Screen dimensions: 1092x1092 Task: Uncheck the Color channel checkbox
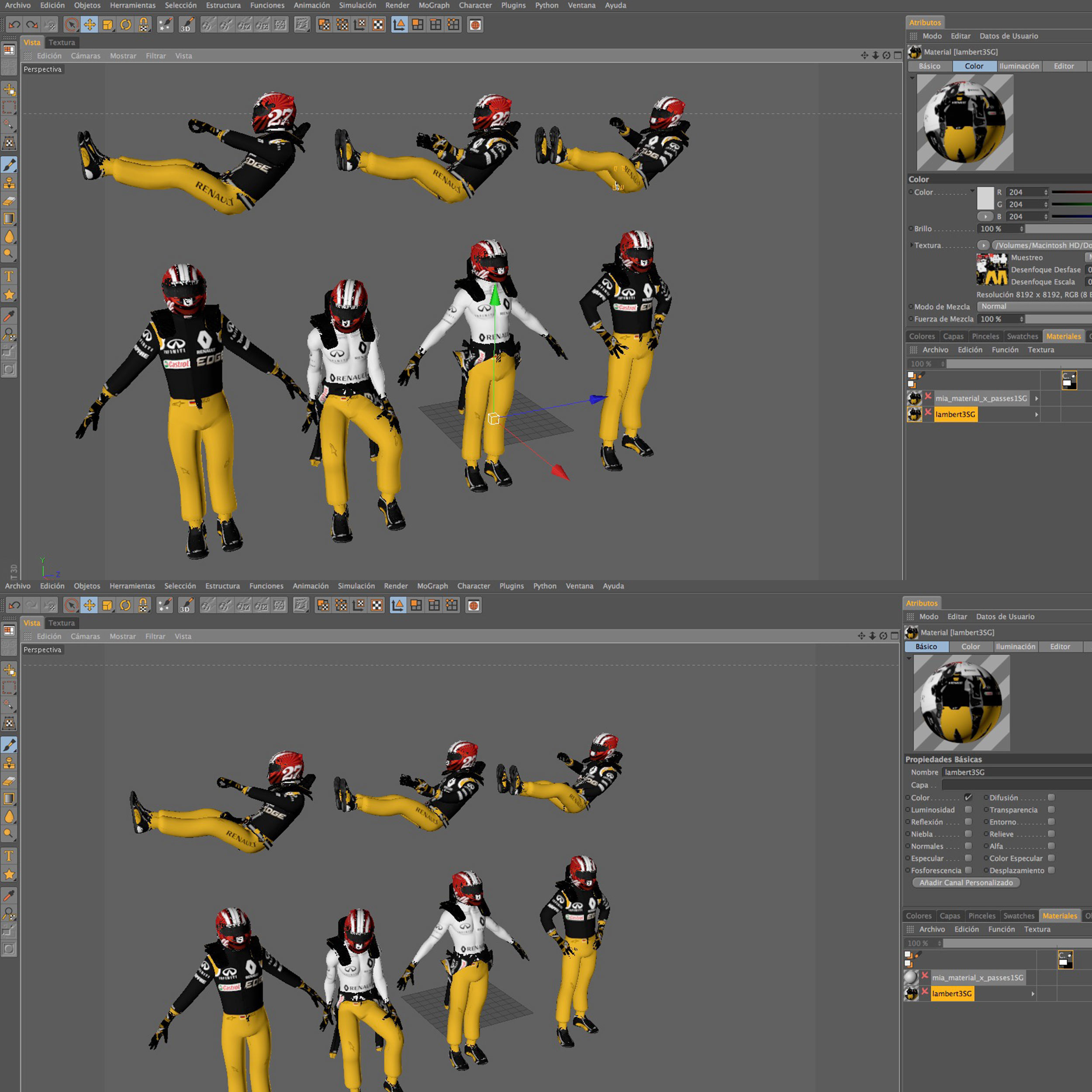(968, 798)
